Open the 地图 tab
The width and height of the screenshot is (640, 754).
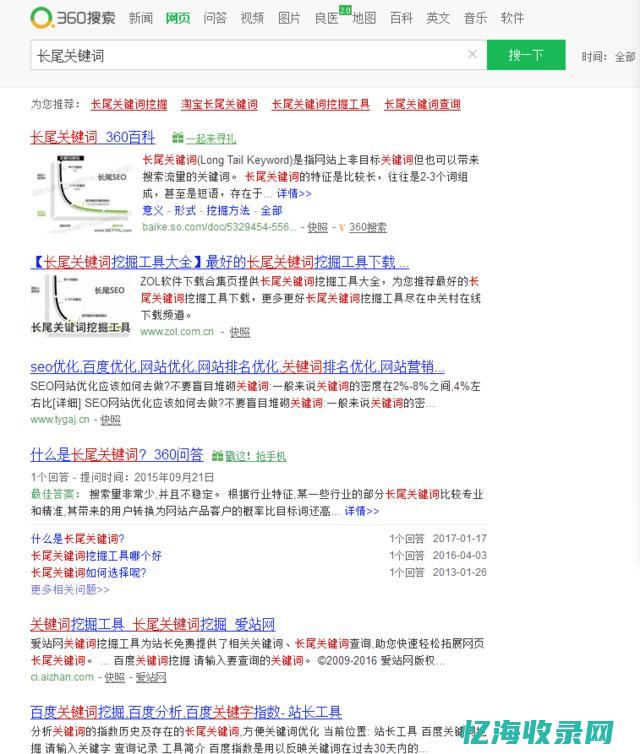(x=364, y=18)
